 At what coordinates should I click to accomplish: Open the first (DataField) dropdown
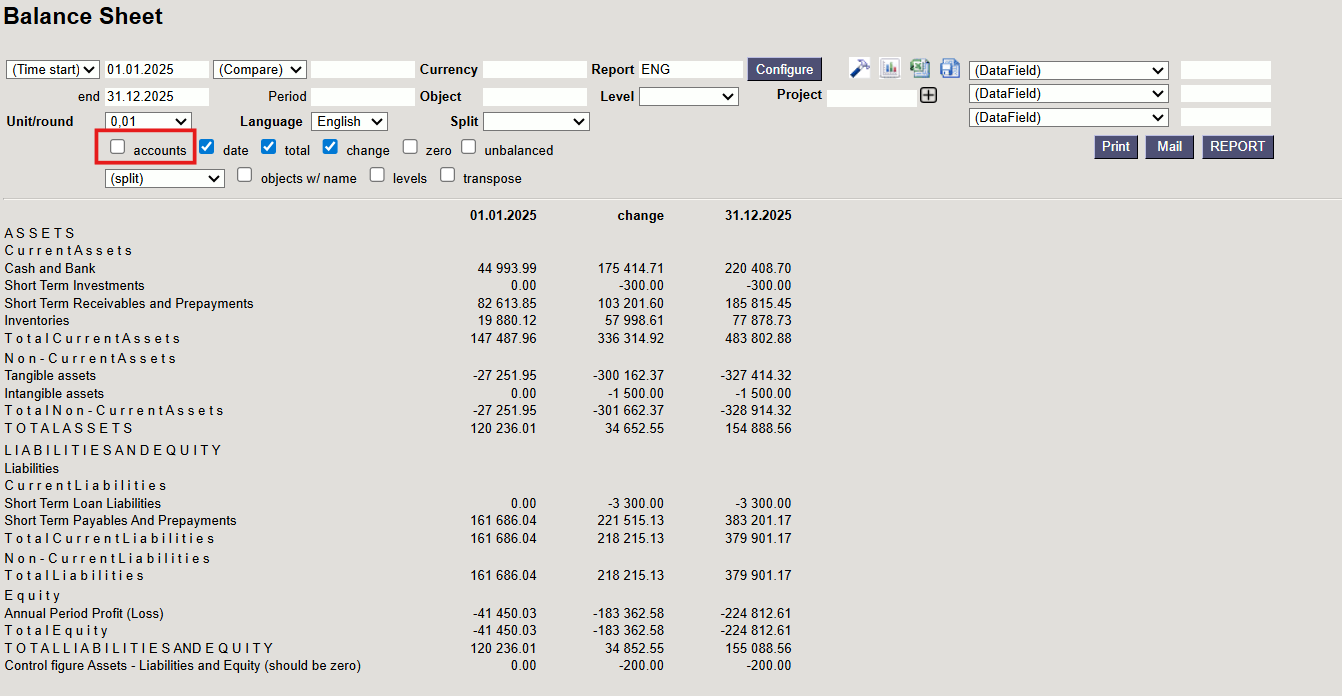(1068, 70)
